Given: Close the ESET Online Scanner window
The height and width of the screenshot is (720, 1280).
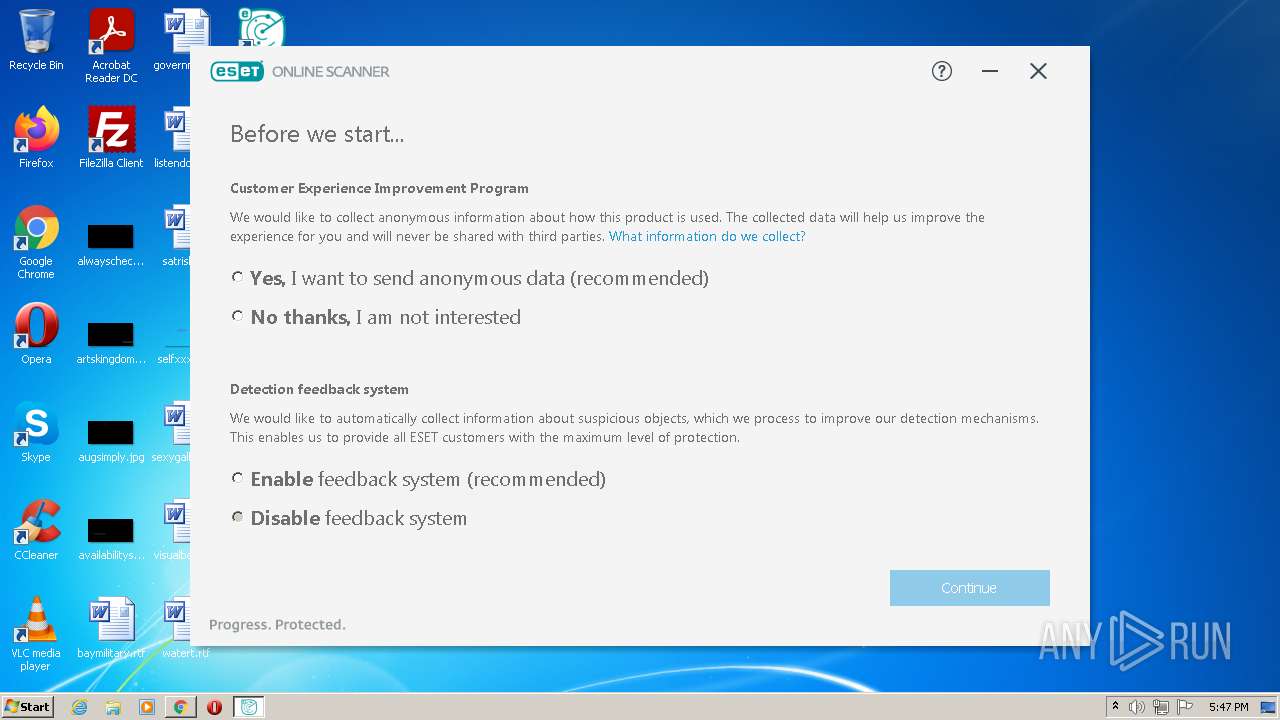Looking at the screenshot, I should pos(1038,71).
